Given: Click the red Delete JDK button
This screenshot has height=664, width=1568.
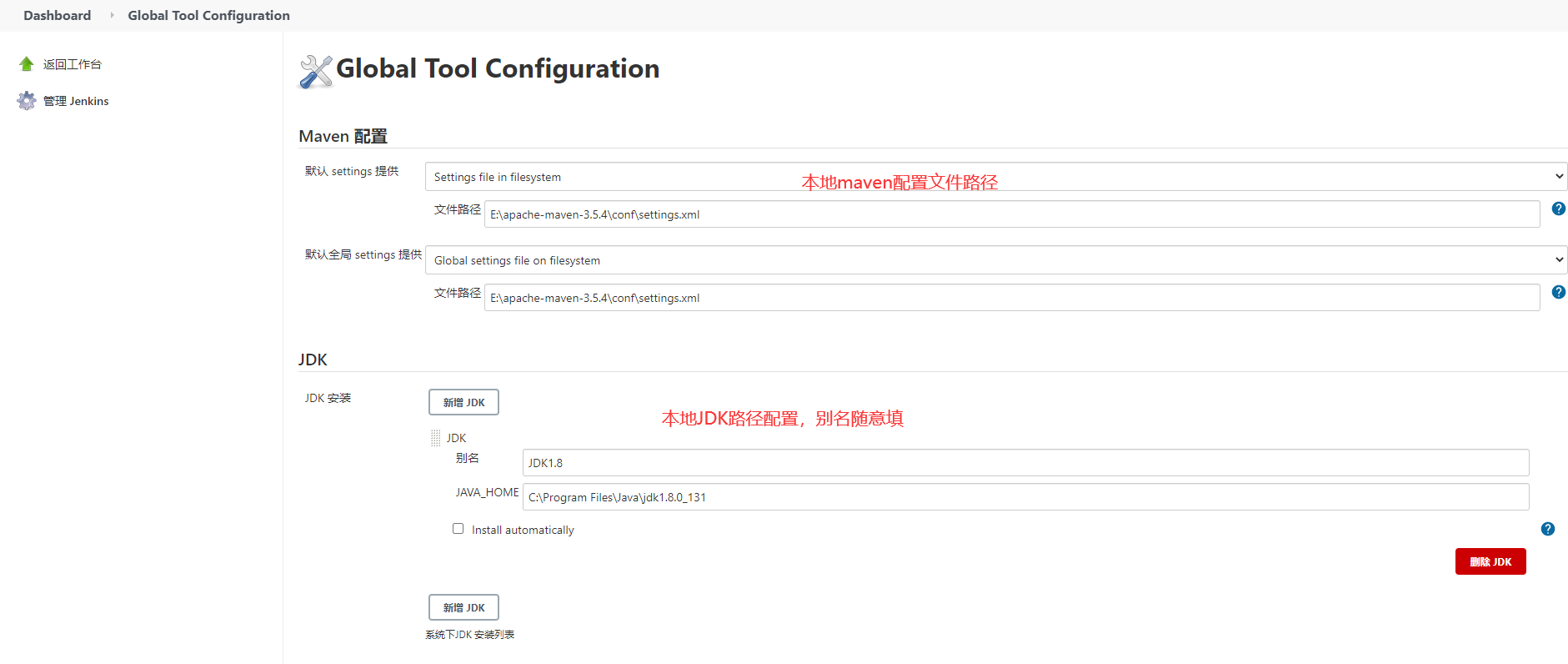Looking at the screenshot, I should click(x=1490, y=561).
